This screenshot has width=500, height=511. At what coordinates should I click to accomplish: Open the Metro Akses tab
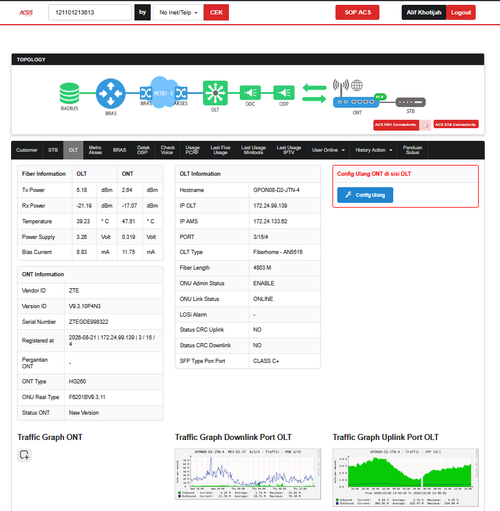(x=95, y=150)
